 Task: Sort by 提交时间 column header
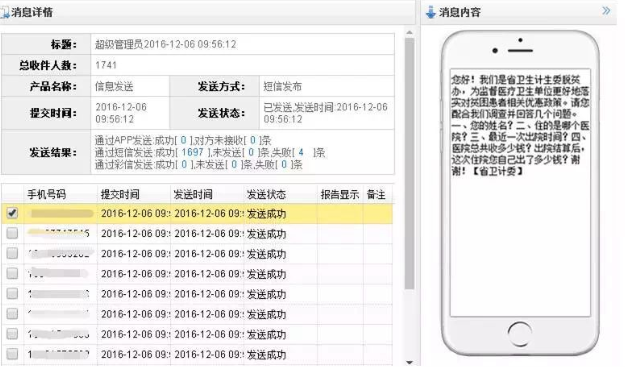tap(120, 194)
